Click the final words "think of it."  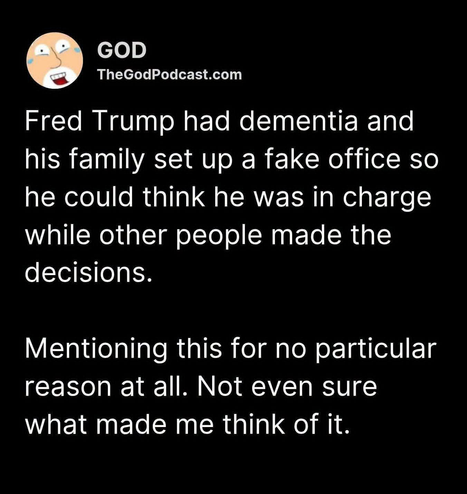286,424
